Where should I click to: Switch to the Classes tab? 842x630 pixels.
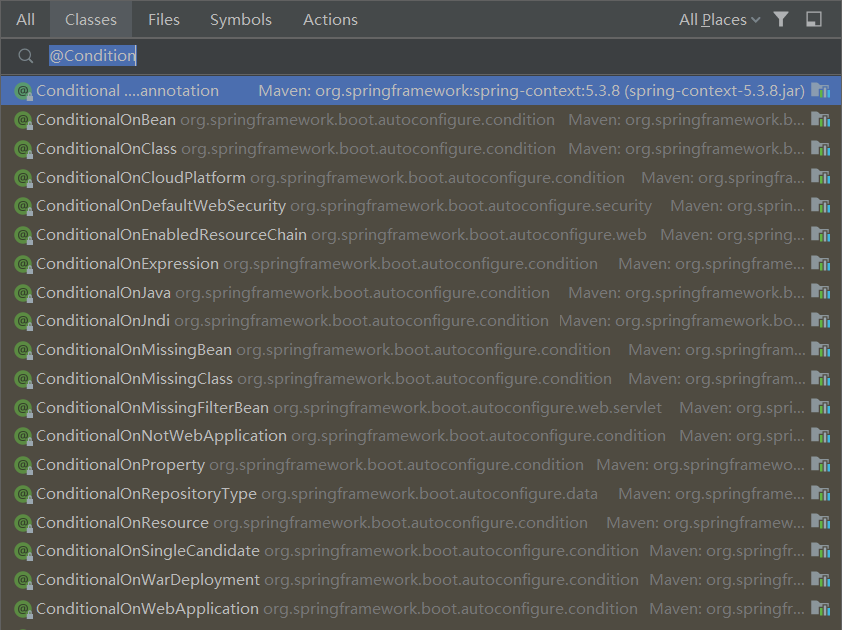point(91,20)
